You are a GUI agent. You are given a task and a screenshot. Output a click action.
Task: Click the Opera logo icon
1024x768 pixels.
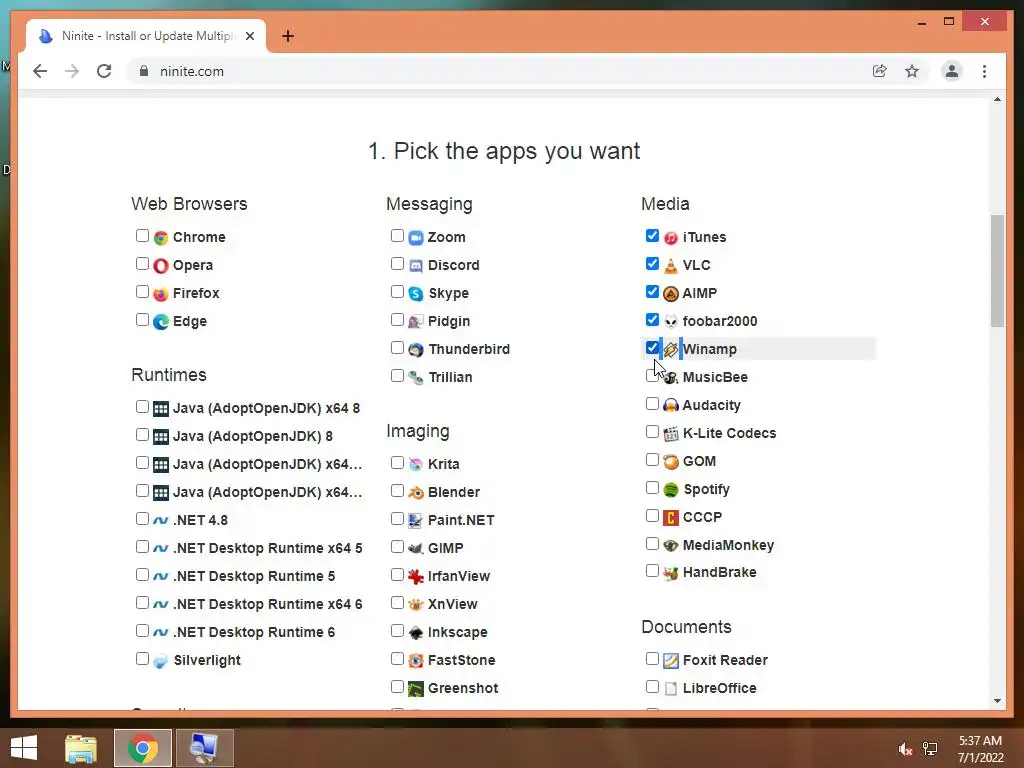pos(161,266)
